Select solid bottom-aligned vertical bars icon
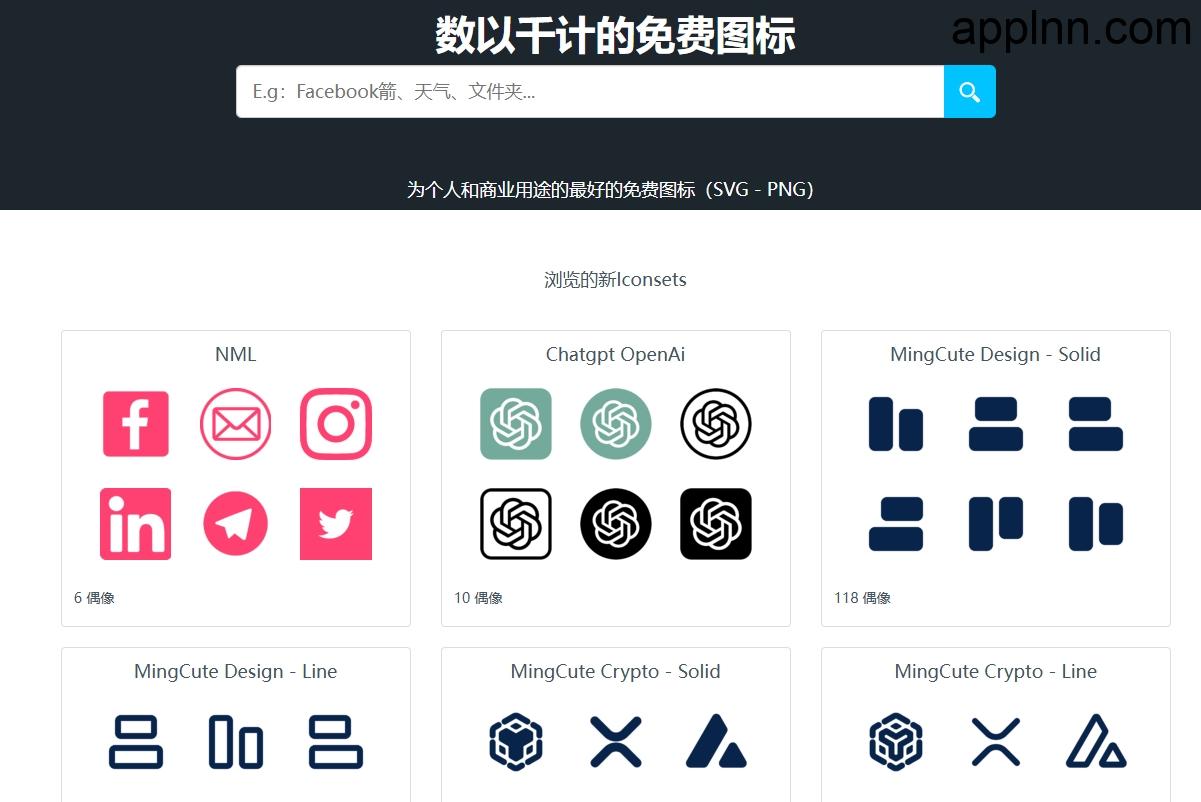The image size is (1201, 802). click(x=896, y=424)
